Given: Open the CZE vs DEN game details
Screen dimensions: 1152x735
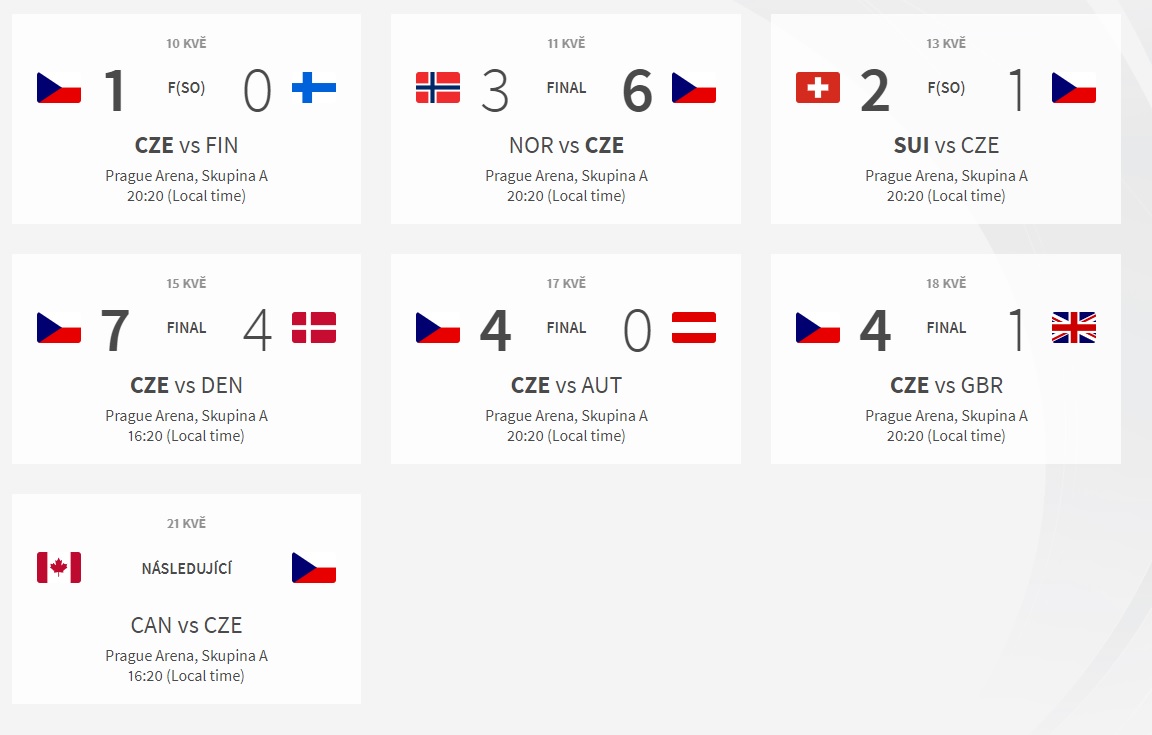Looking at the screenshot, I should [187, 385].
